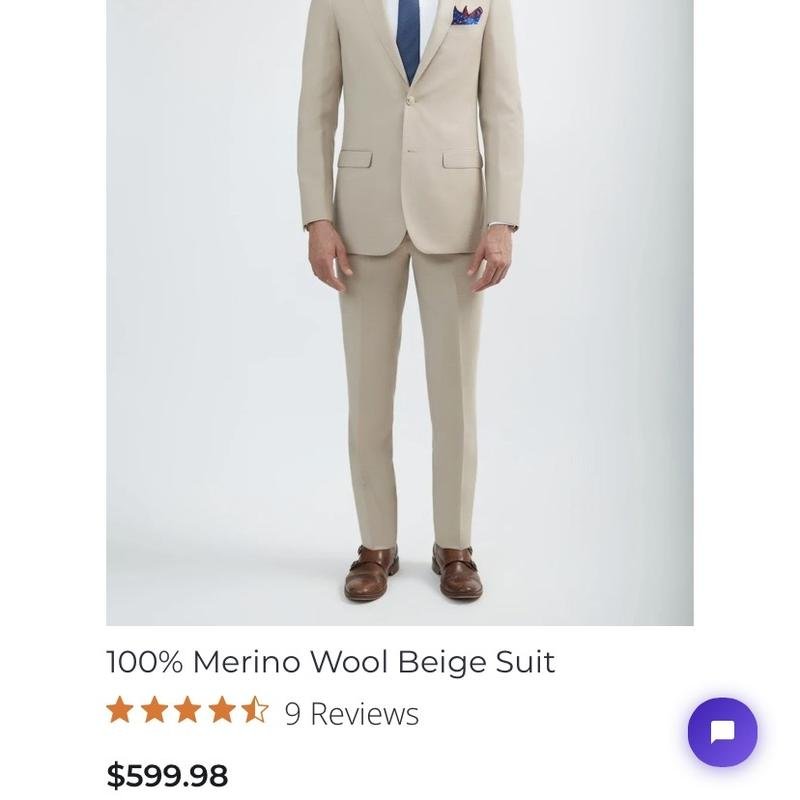Image resolution: width=800 pixels, height=800 pixels.
Task: Click the third rating star
Action: [x=188, y=710]
